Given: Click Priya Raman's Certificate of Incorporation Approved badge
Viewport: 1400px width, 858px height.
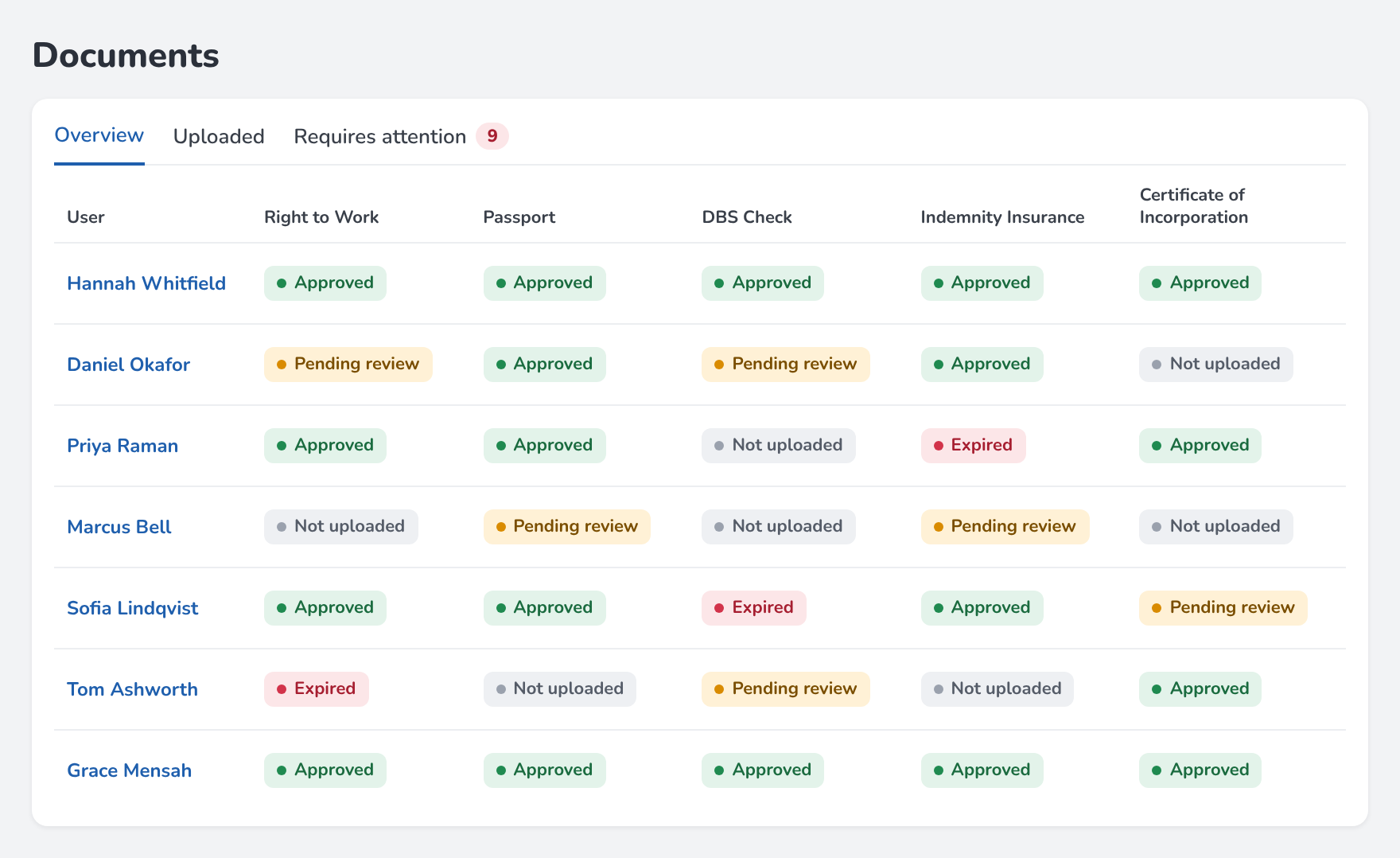Looking at the screenshot, I should [x=1200, y=446].
